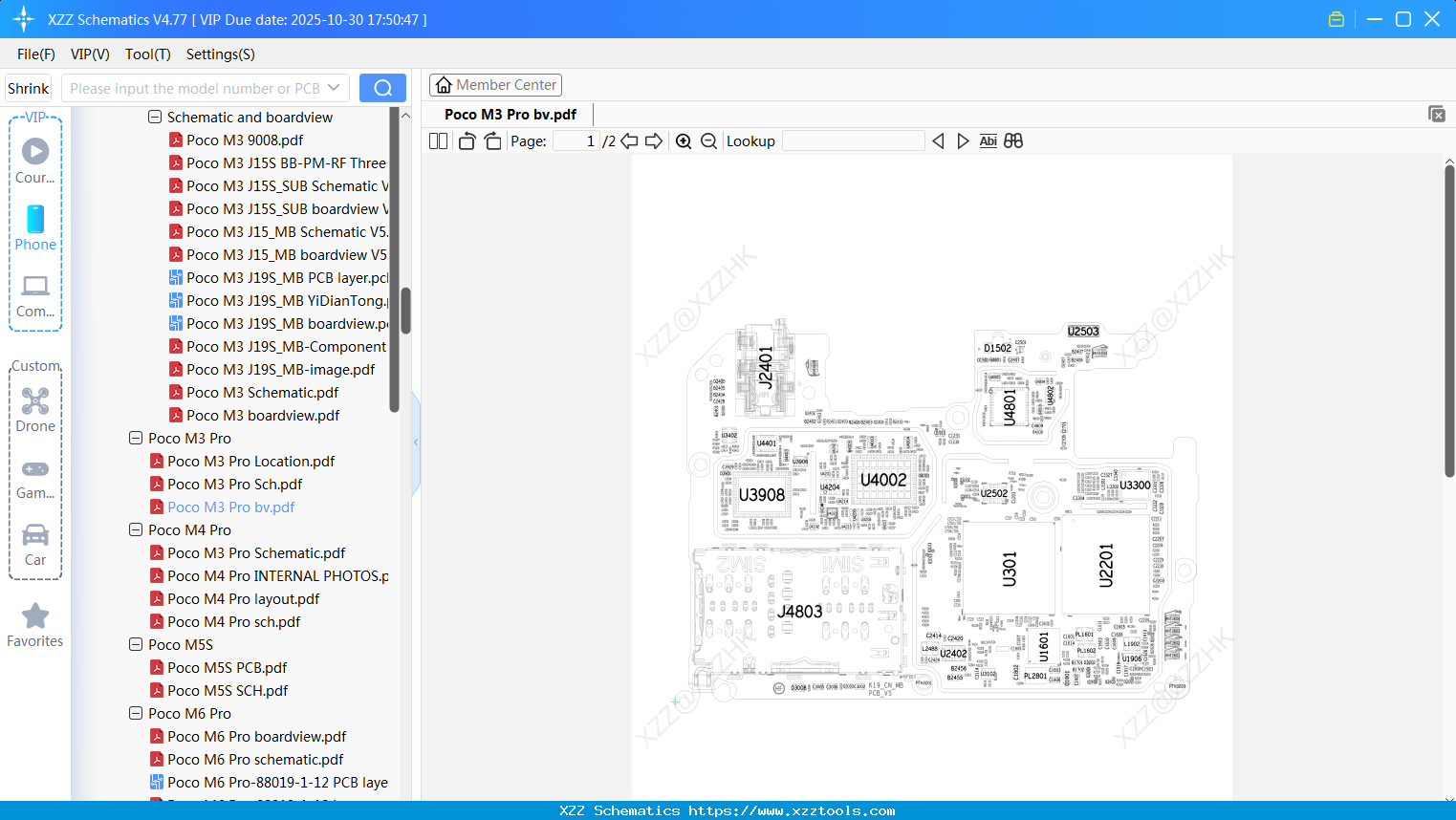
Task: Open Poco M3 J19S_MB-image.pdf
Action: coord(280,370)
